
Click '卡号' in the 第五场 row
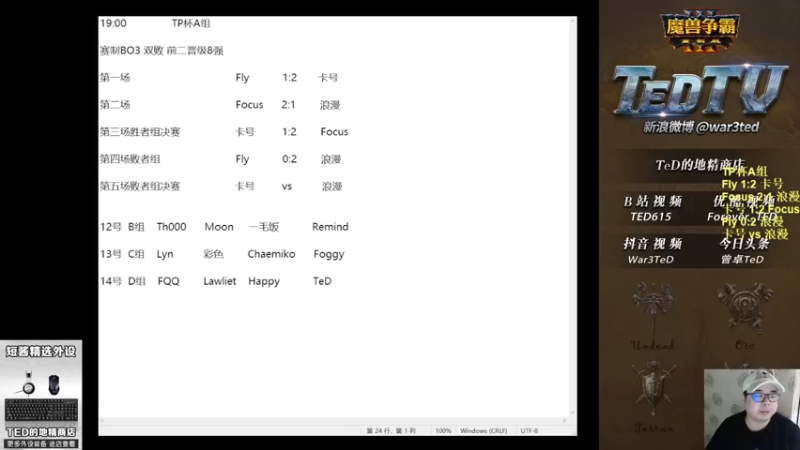[x=245, y=186]
